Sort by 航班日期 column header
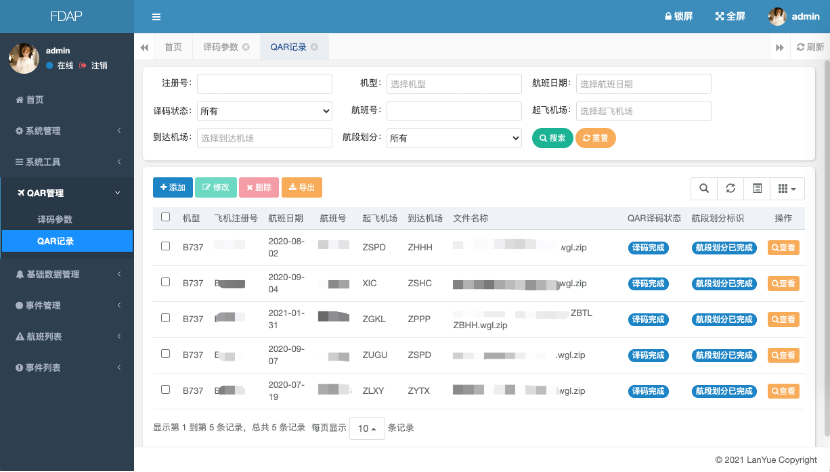Image resolution: width=830 pixels, height=472 pixels. [x=286, y=218]
